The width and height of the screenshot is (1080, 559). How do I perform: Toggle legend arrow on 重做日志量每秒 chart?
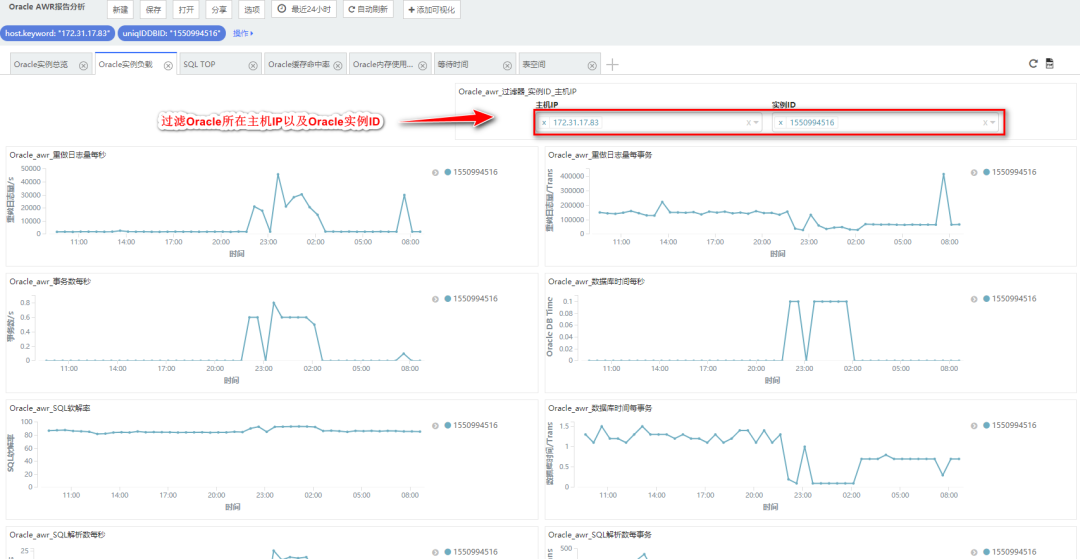[x=435, y=172]
